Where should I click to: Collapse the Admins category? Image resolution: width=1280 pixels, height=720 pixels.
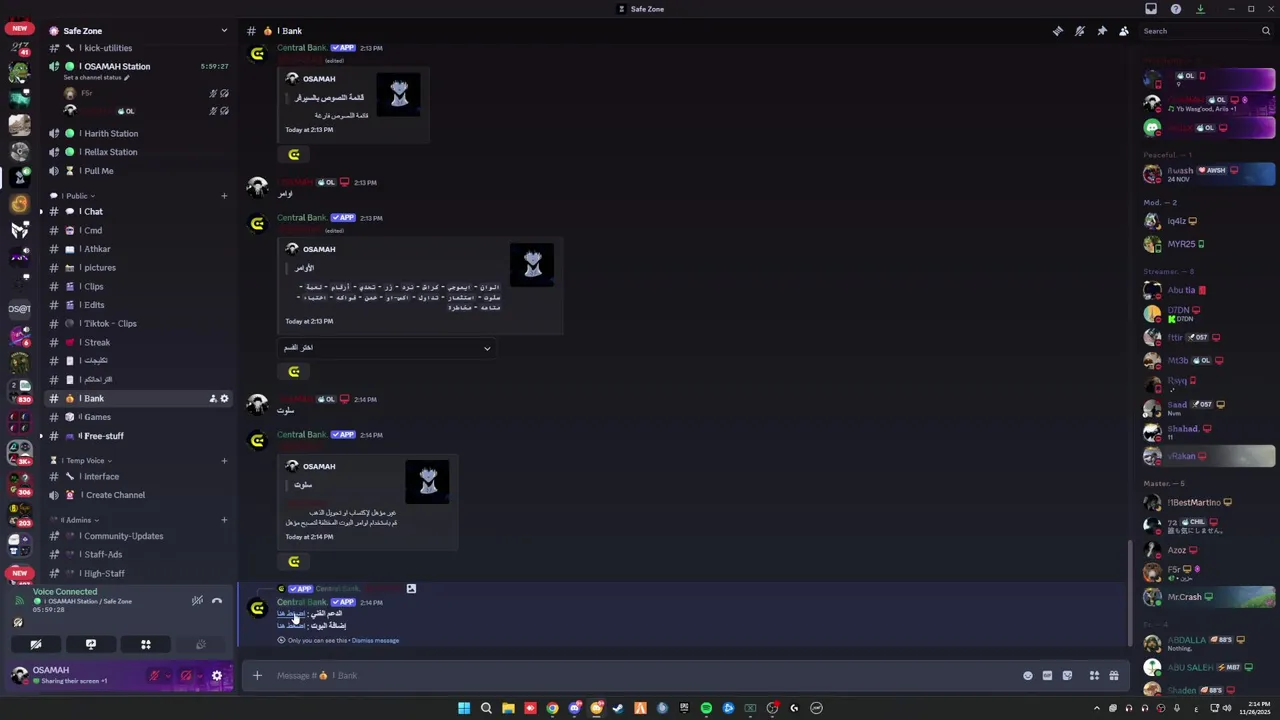tap(82, 520)
